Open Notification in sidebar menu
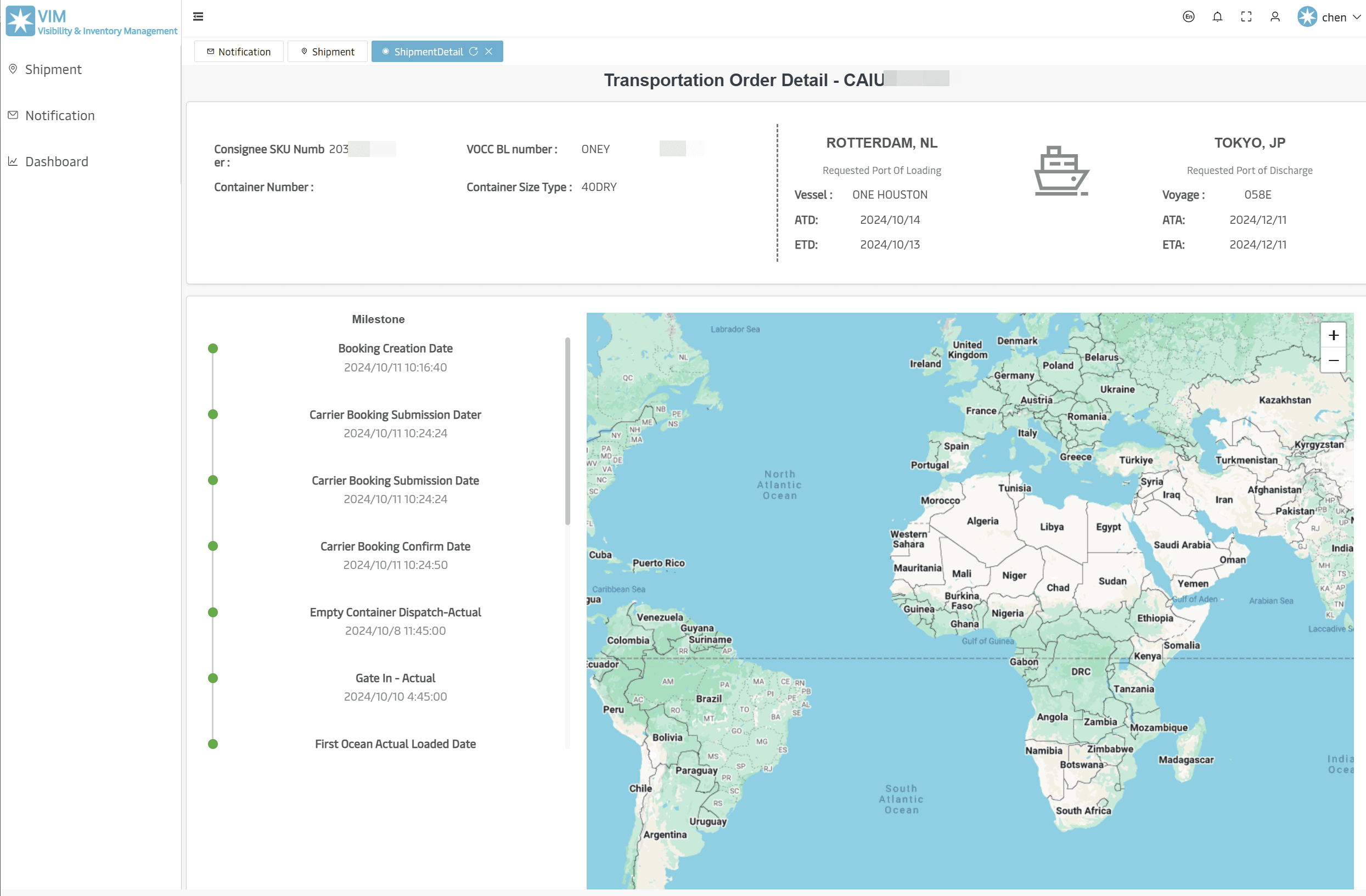The height and width of the screenshot is (896, 1366). (x=60, y=115)
